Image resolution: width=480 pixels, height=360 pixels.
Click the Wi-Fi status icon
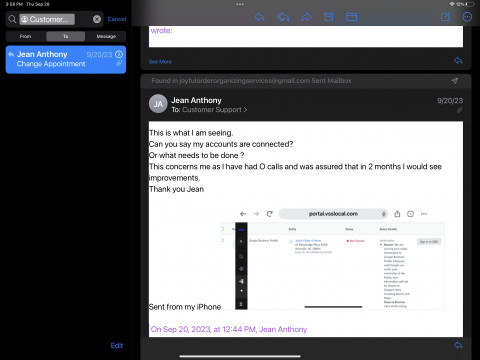tap(452, 4)
